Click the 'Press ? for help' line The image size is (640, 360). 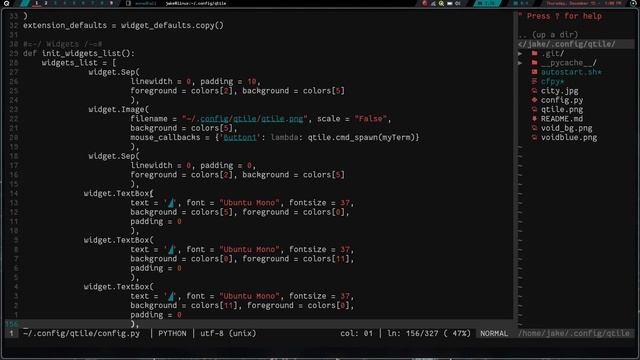point(560,16)
